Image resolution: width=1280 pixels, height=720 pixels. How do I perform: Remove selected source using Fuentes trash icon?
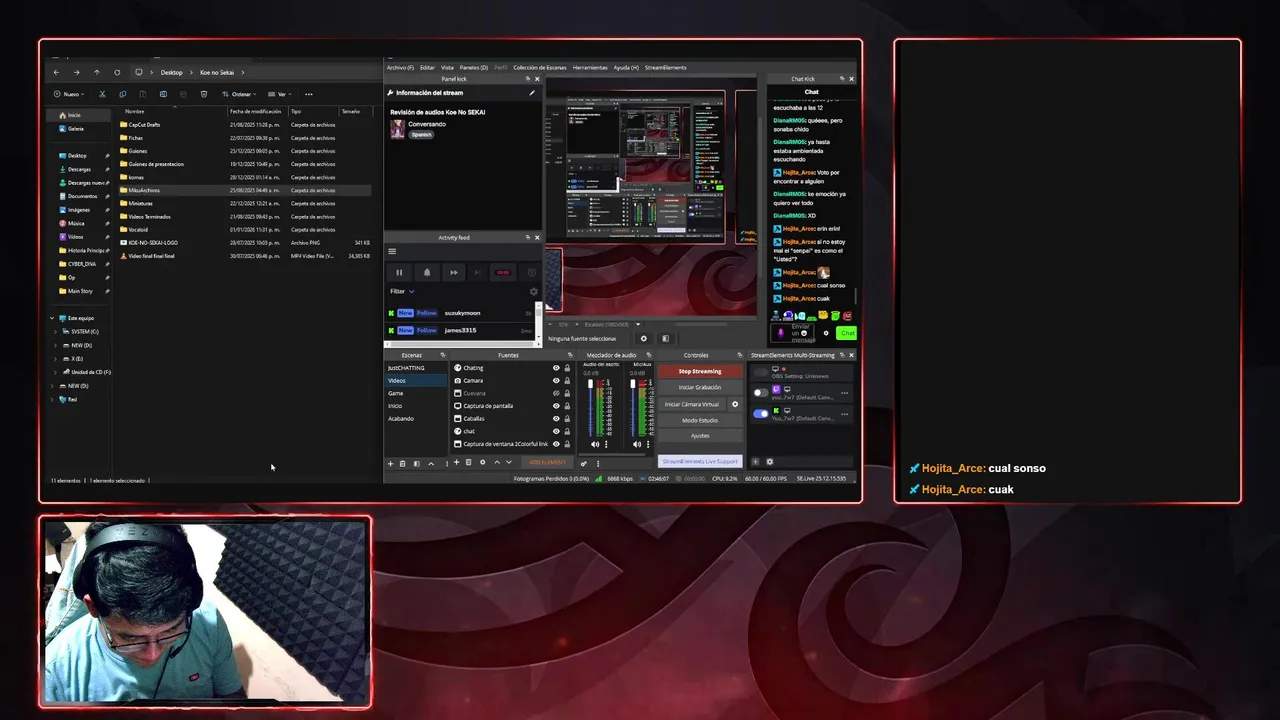[x=468, y=462]
